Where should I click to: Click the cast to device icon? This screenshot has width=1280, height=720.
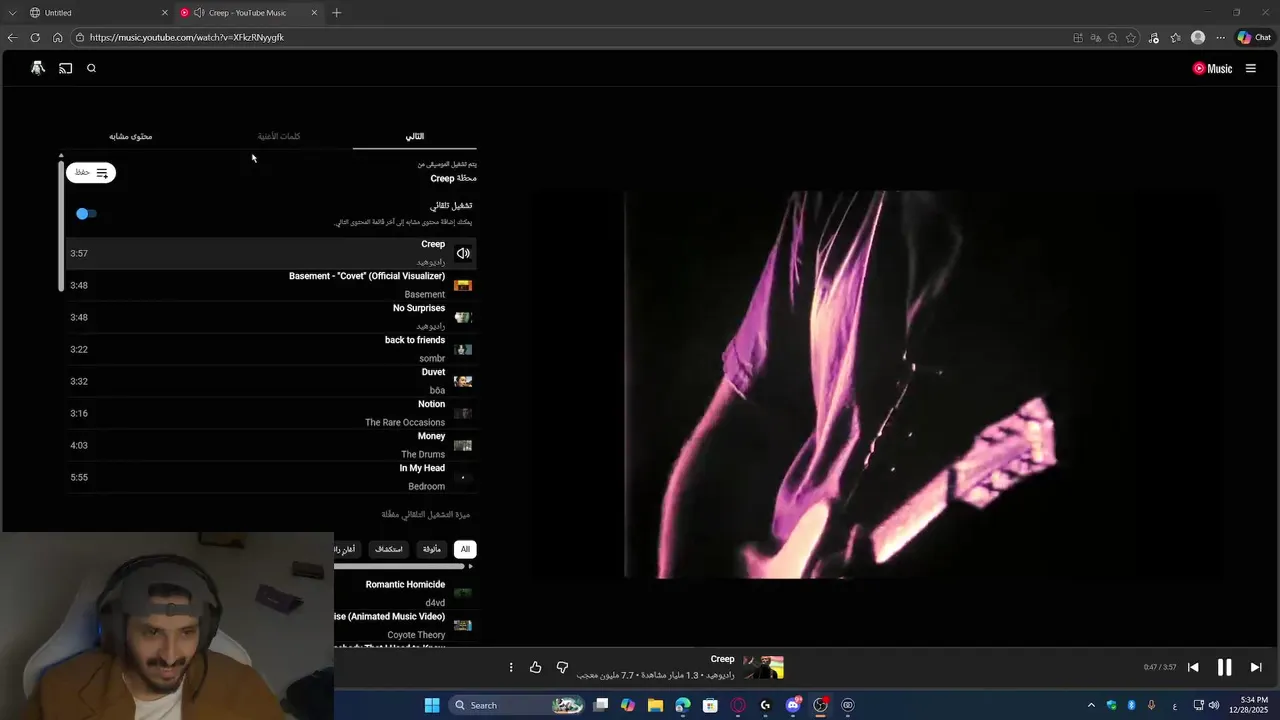point(65,68)
